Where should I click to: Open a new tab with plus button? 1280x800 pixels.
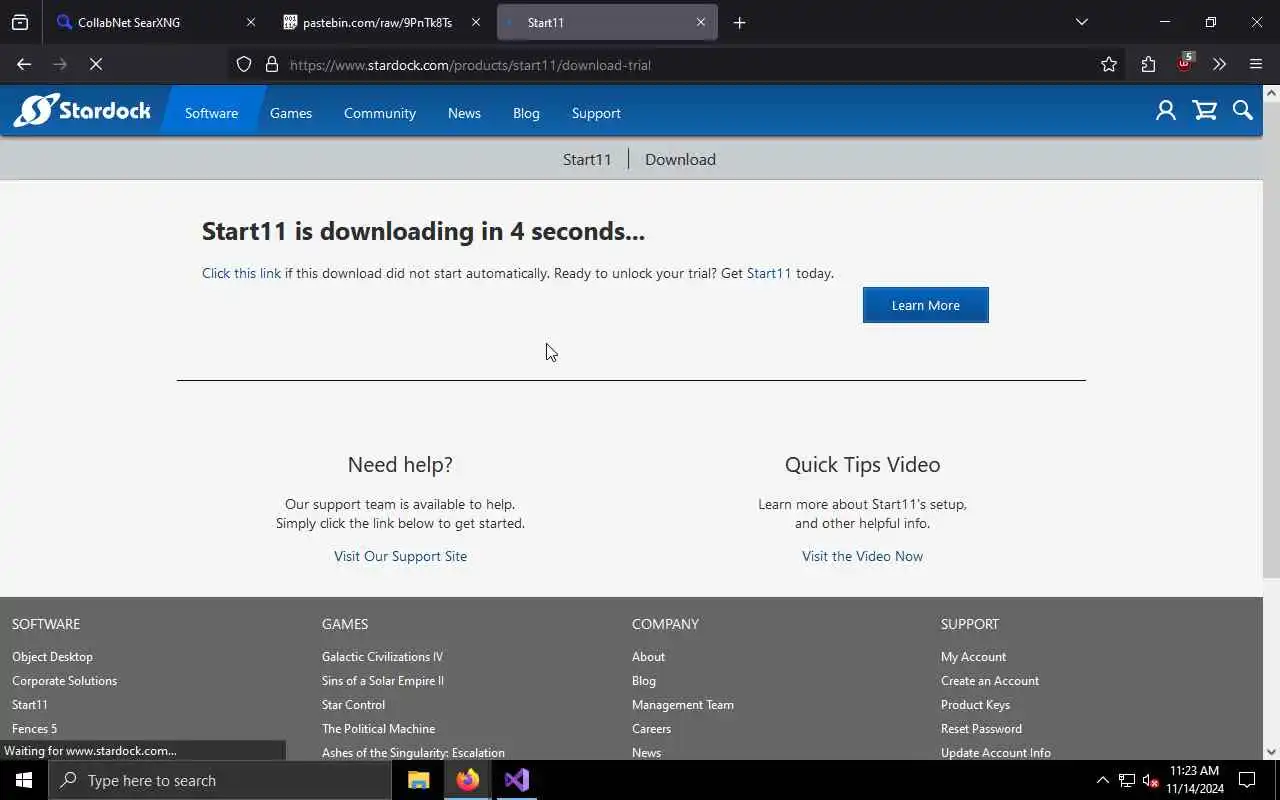739,22
